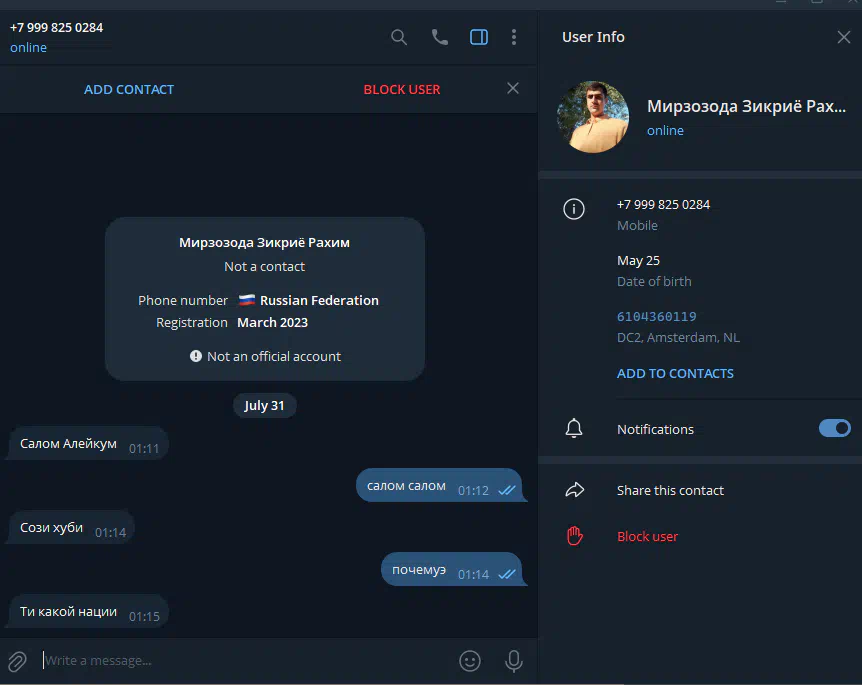This screenshot has height=685, width=862.
Task: Toggle the Notifications switch off
Action: tap(834, 428)
